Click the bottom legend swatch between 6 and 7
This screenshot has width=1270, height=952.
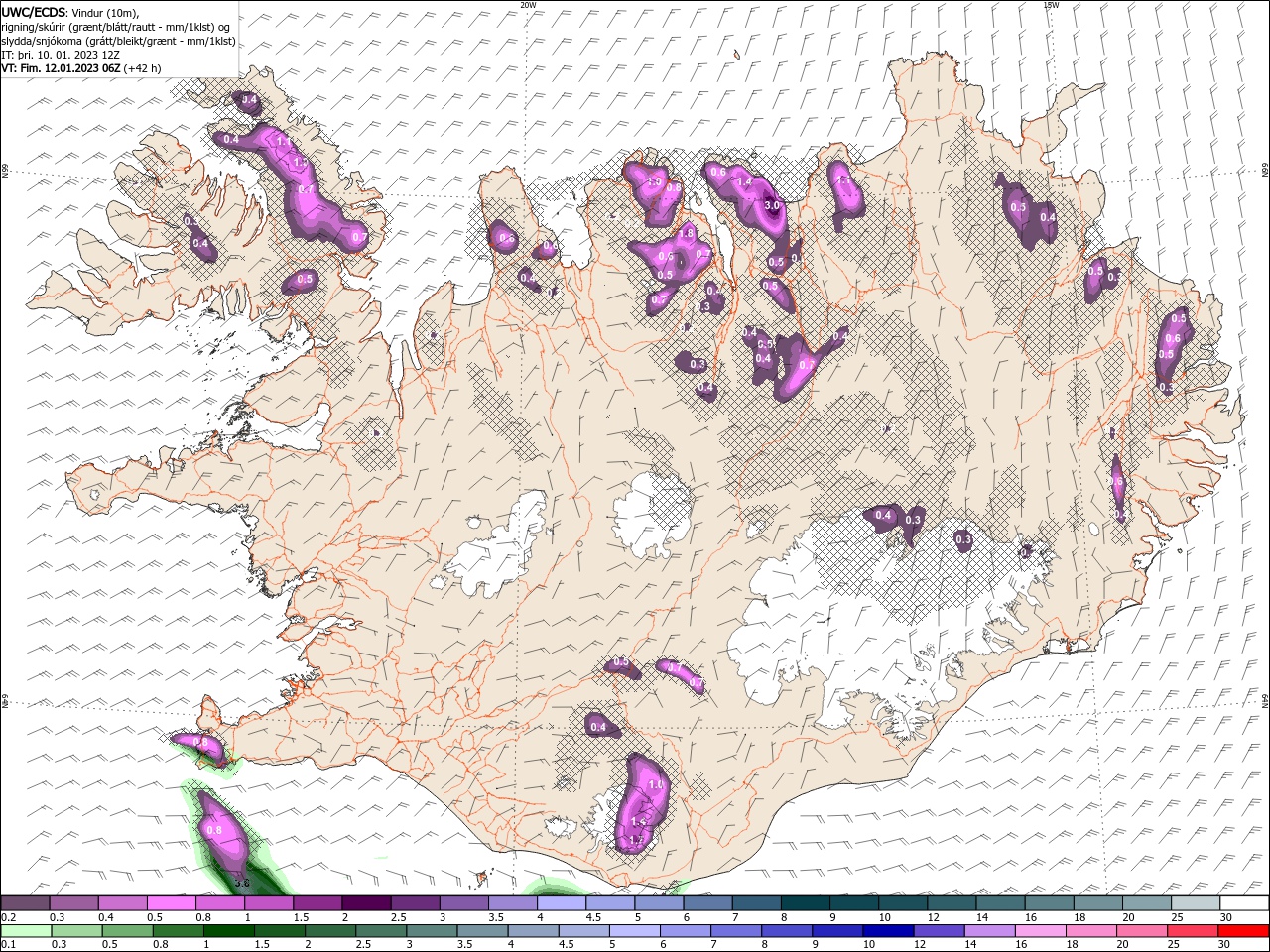[687, 931]
